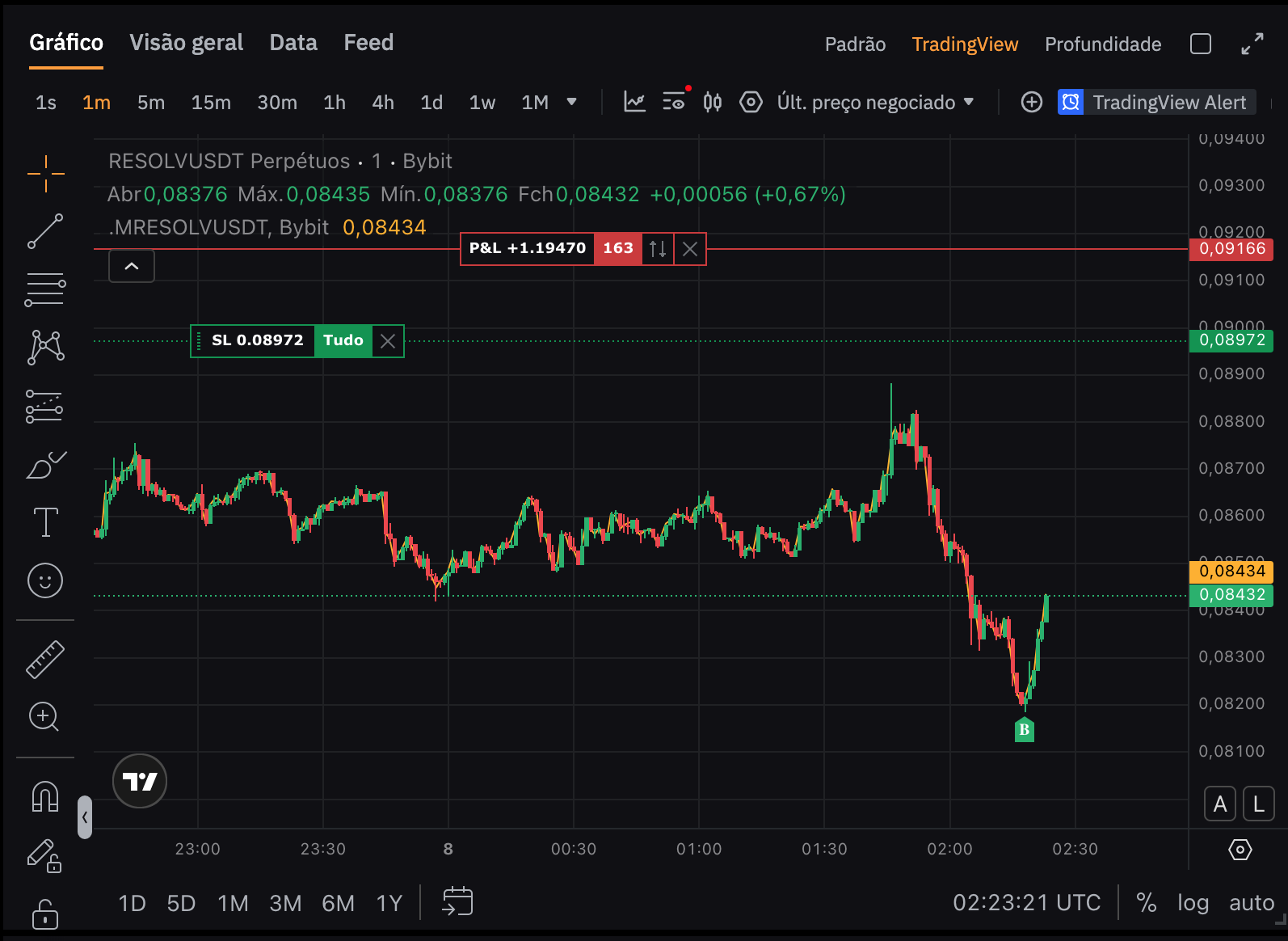Expand the timeframe dropdown arrow

click(572, 103)
